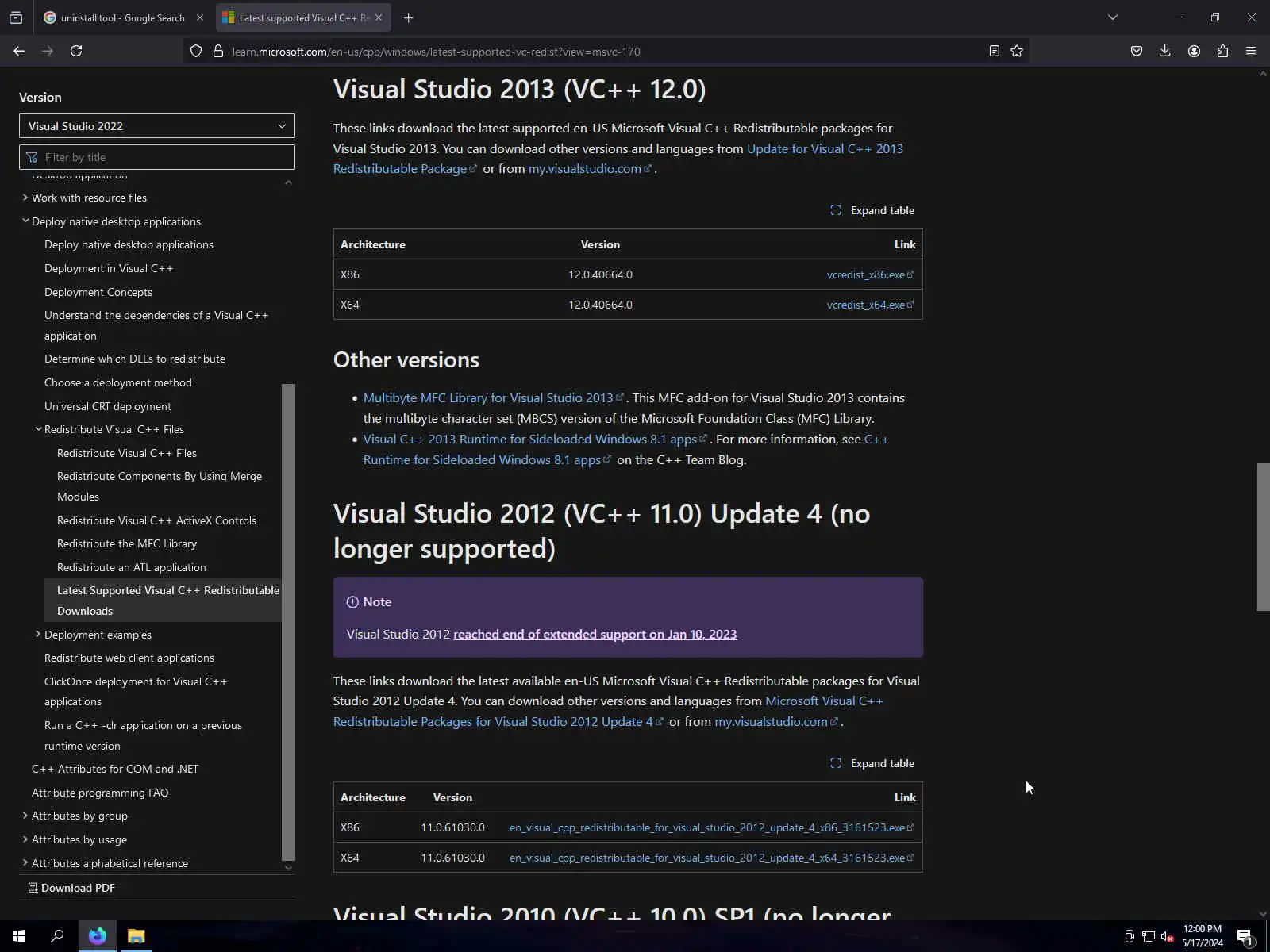Click the sidebar tree scrollbar thumb

(288, 622)
